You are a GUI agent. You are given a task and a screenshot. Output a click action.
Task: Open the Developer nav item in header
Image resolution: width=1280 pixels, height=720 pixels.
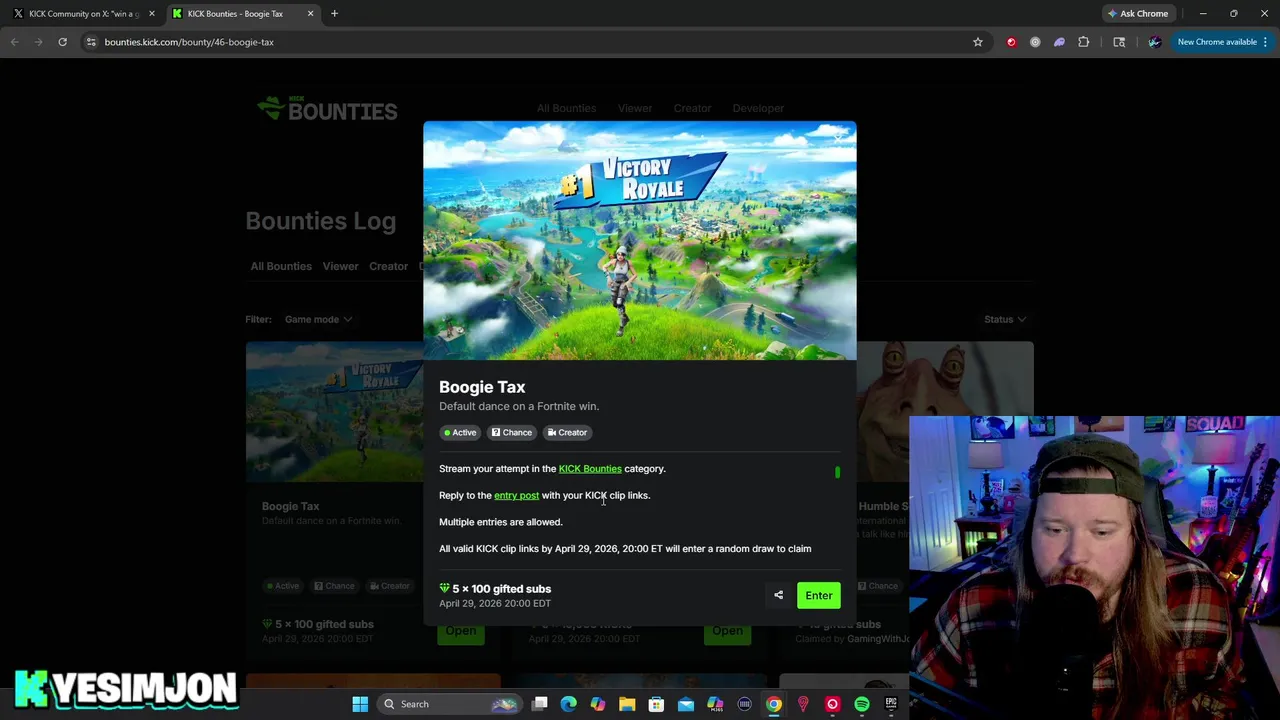(x=758, y=108)
